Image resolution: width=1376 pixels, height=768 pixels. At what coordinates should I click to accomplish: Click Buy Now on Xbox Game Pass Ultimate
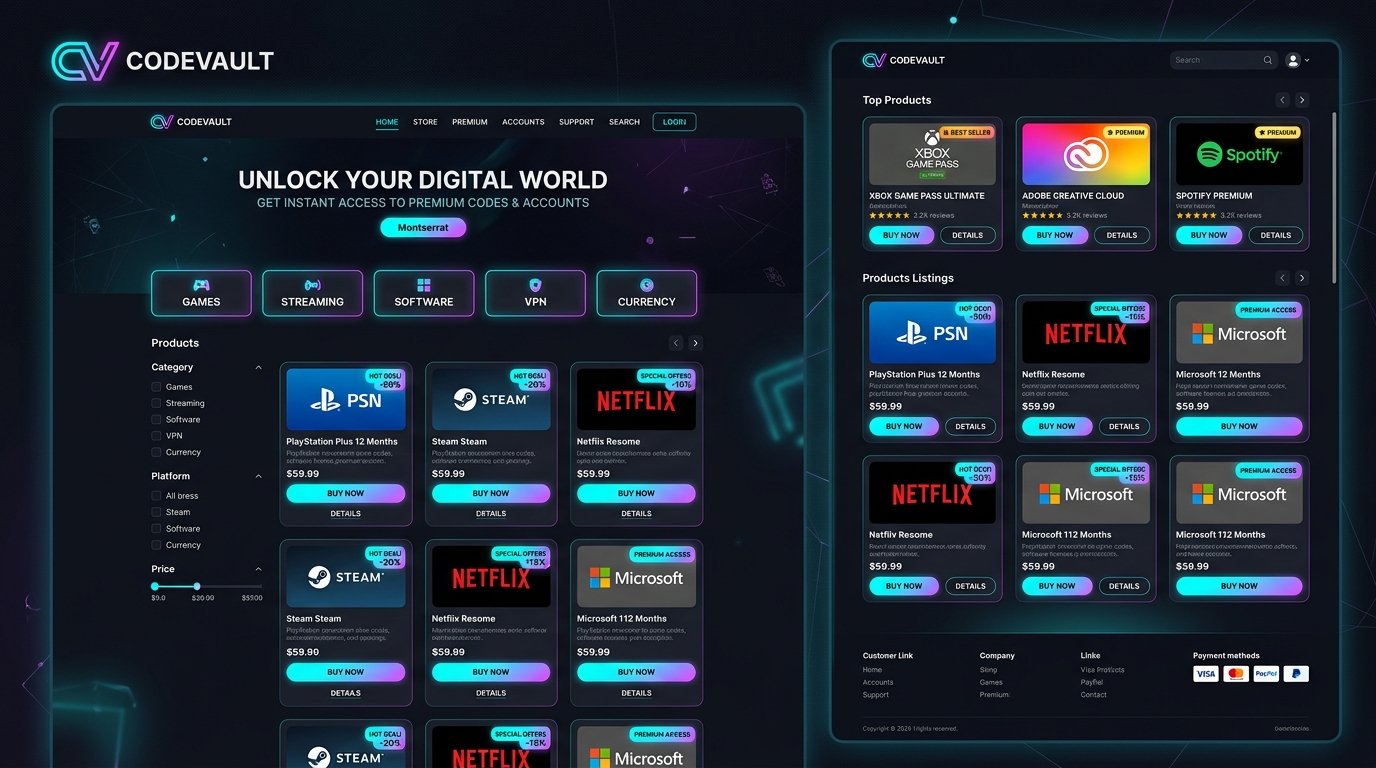click(901, 235)
